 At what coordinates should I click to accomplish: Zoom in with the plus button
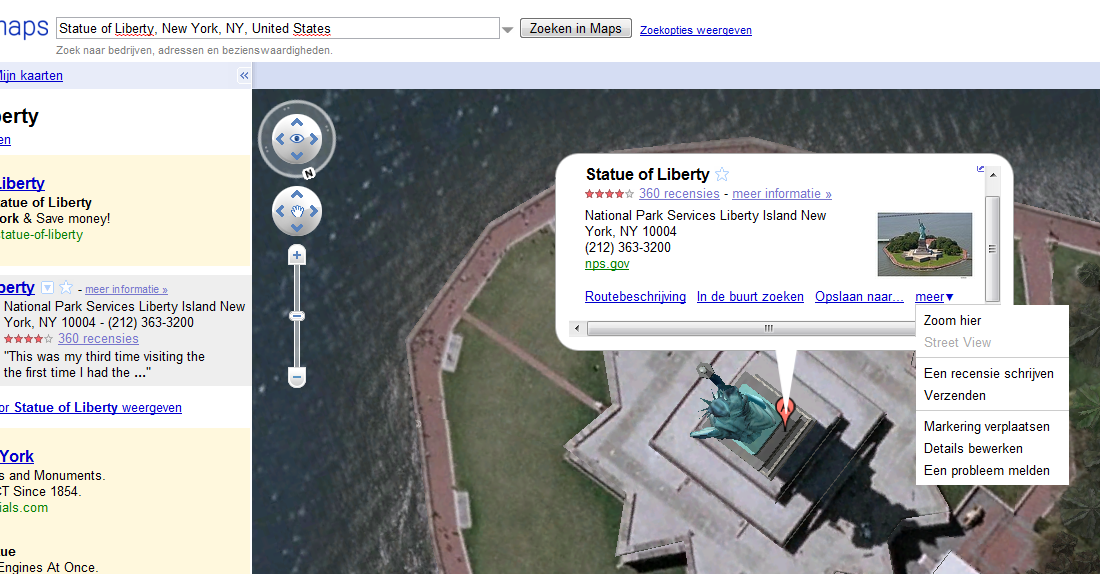coord(297,255)
